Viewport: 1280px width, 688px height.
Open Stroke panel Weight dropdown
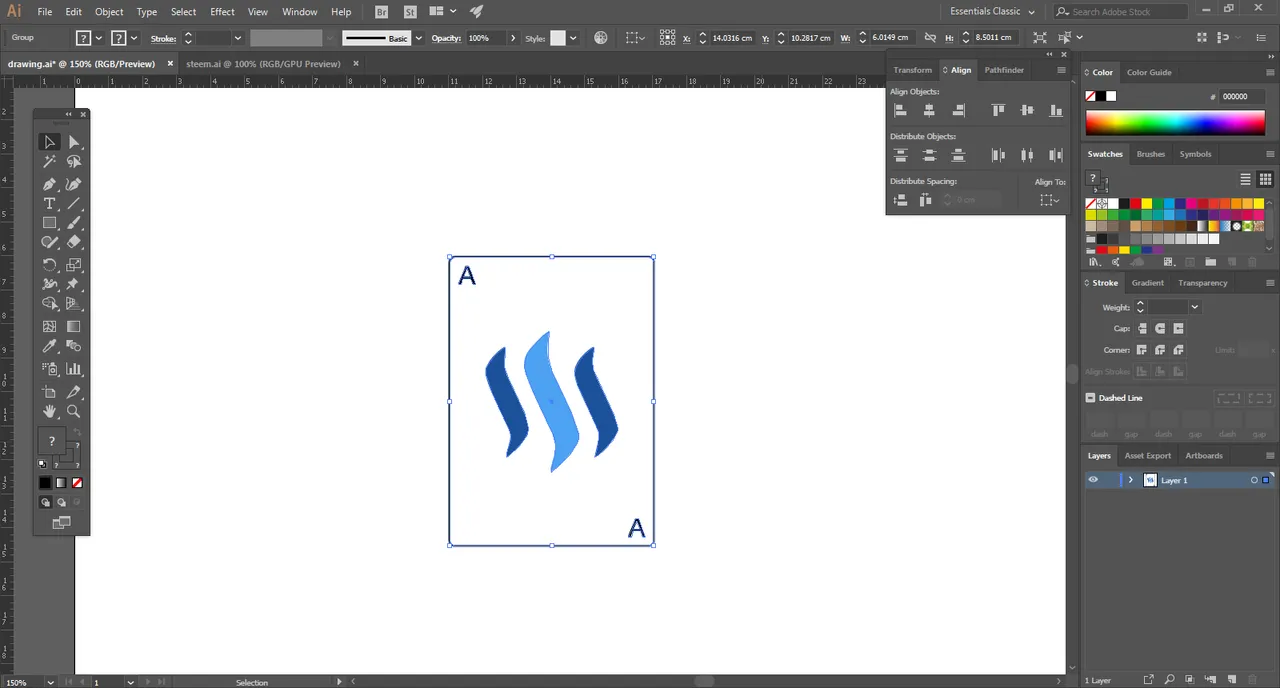(x=1194, y=307)
